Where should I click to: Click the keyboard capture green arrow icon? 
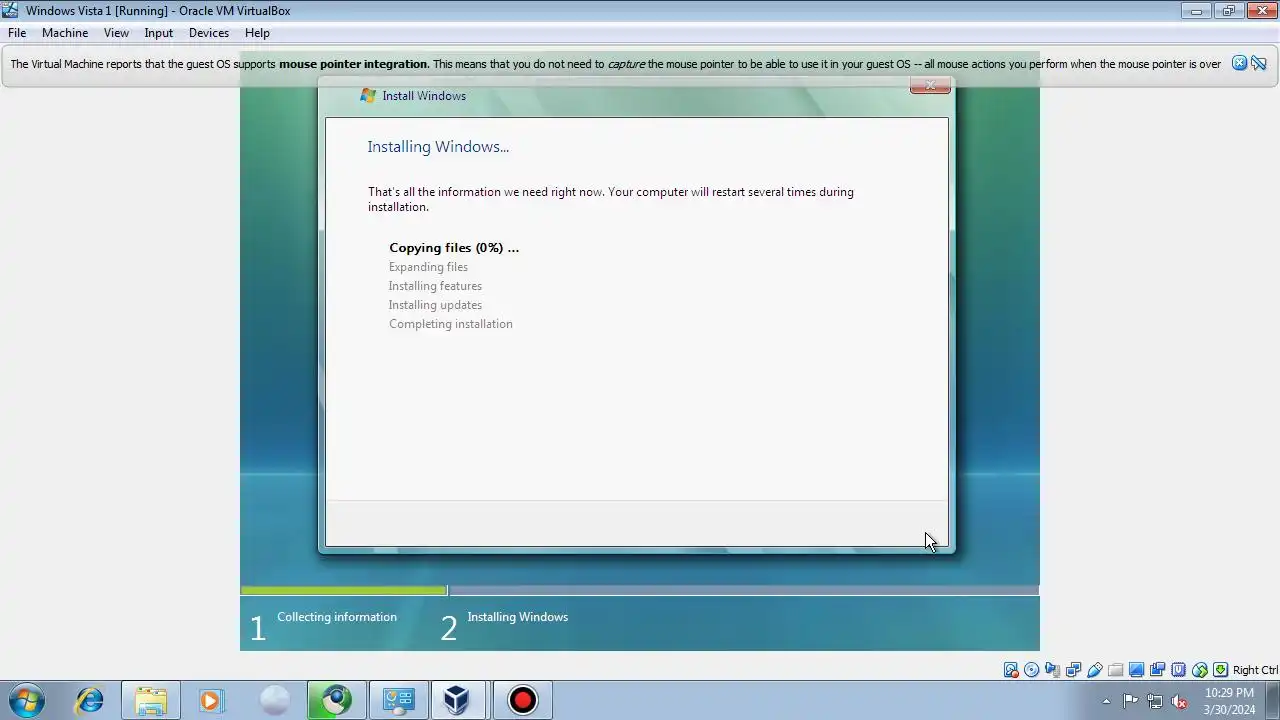pyautogui.click(x=1220, y=670)
